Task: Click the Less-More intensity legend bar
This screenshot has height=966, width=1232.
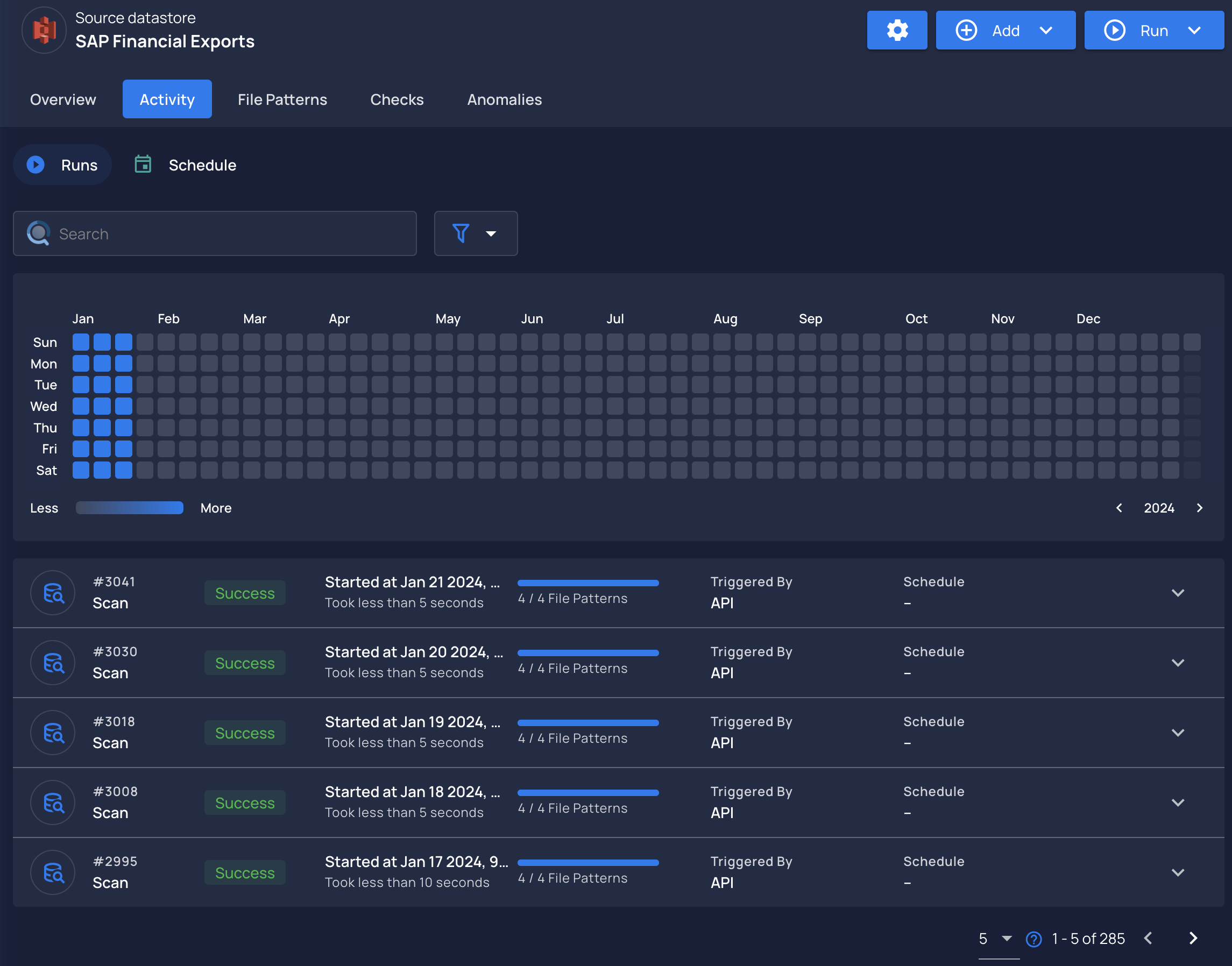Action: coord(130,508)
